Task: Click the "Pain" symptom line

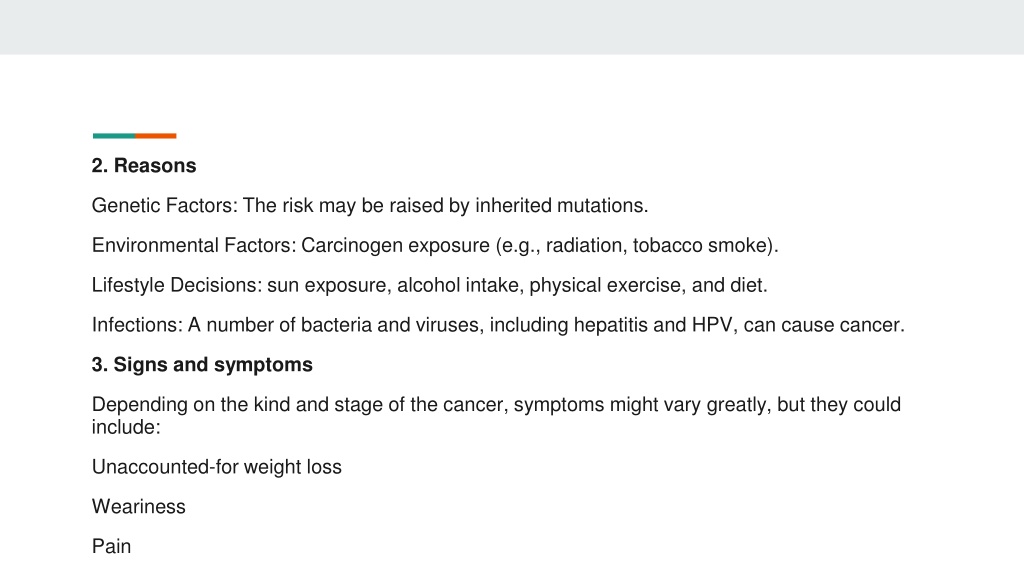Action: (111, 547)
